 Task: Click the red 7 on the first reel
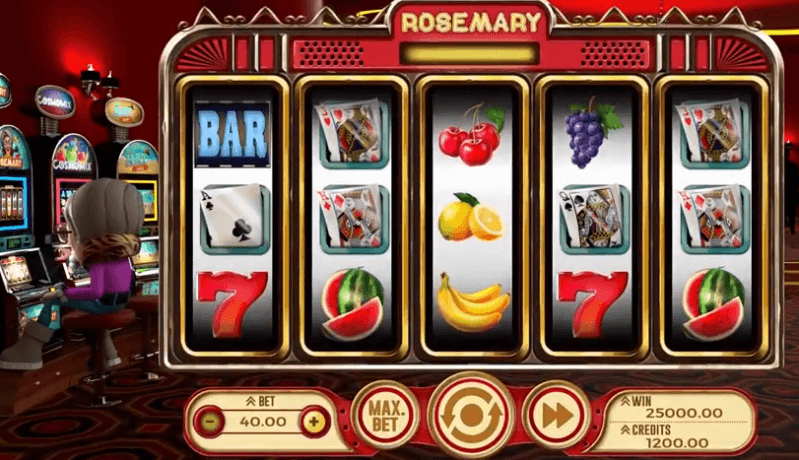[x=232, y=304]
